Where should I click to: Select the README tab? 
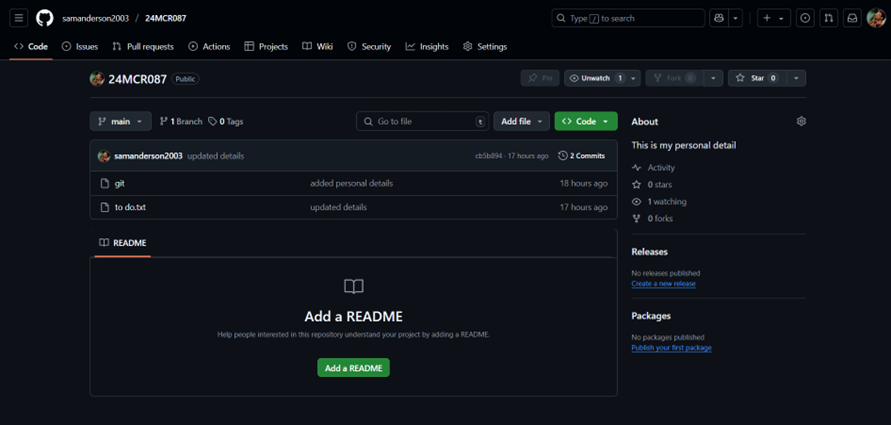click(123, 243)
